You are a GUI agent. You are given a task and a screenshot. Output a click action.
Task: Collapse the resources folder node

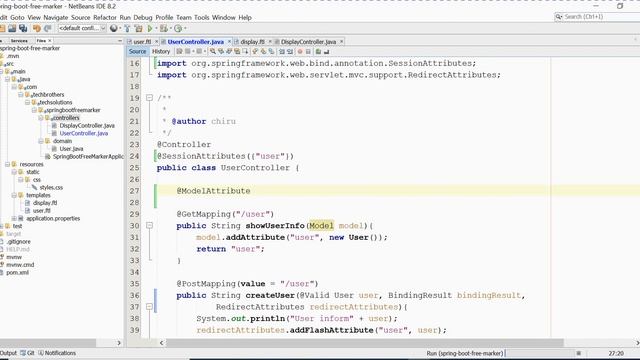click(x=7, y=164)
